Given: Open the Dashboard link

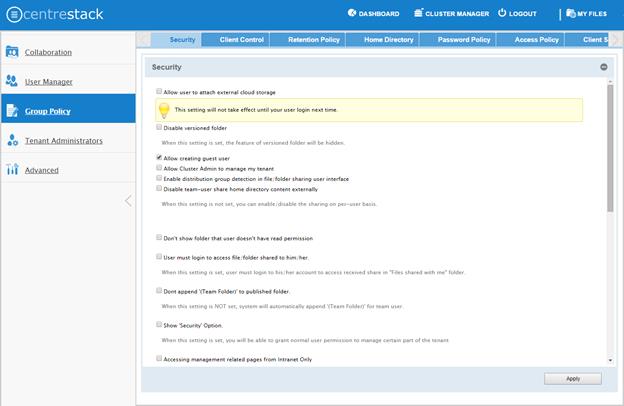Looking at the screenshot, I should coord(379,14).
